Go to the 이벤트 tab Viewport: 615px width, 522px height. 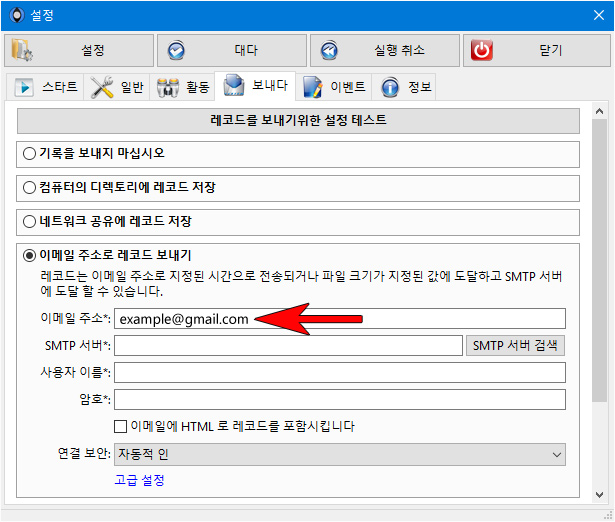[x=334, y=87]
